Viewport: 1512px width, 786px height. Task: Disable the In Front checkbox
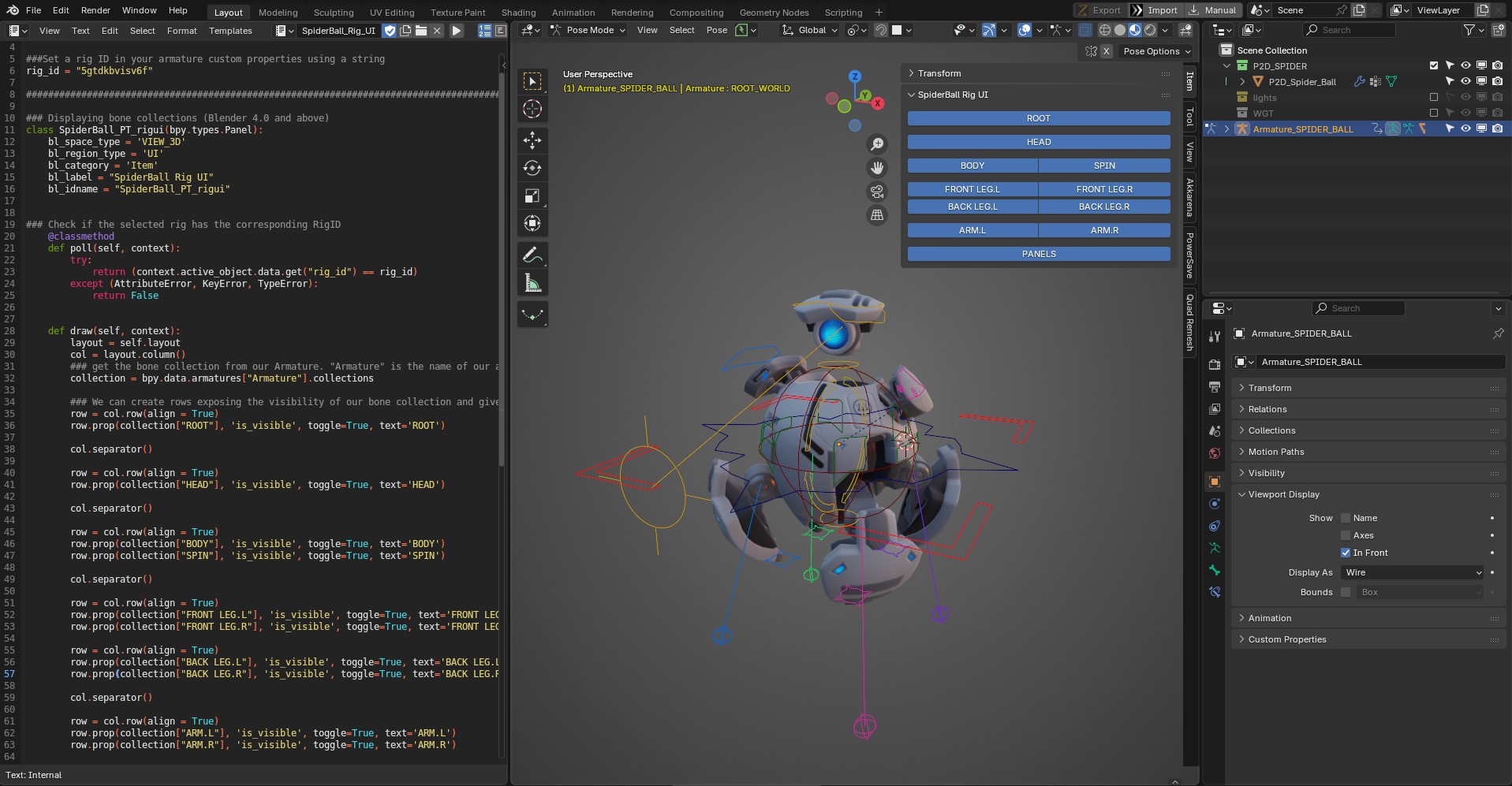pos(1346,553)
